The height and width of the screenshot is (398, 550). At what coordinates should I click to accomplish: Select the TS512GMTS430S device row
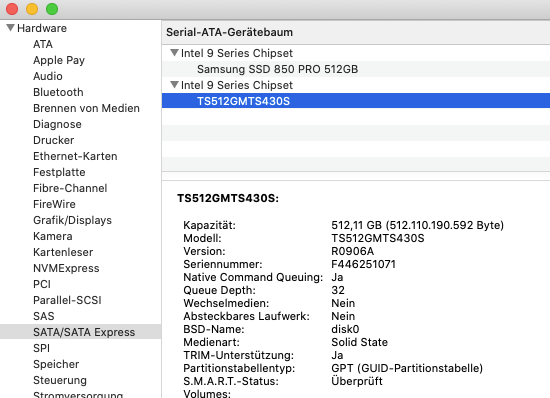point(356,101)
